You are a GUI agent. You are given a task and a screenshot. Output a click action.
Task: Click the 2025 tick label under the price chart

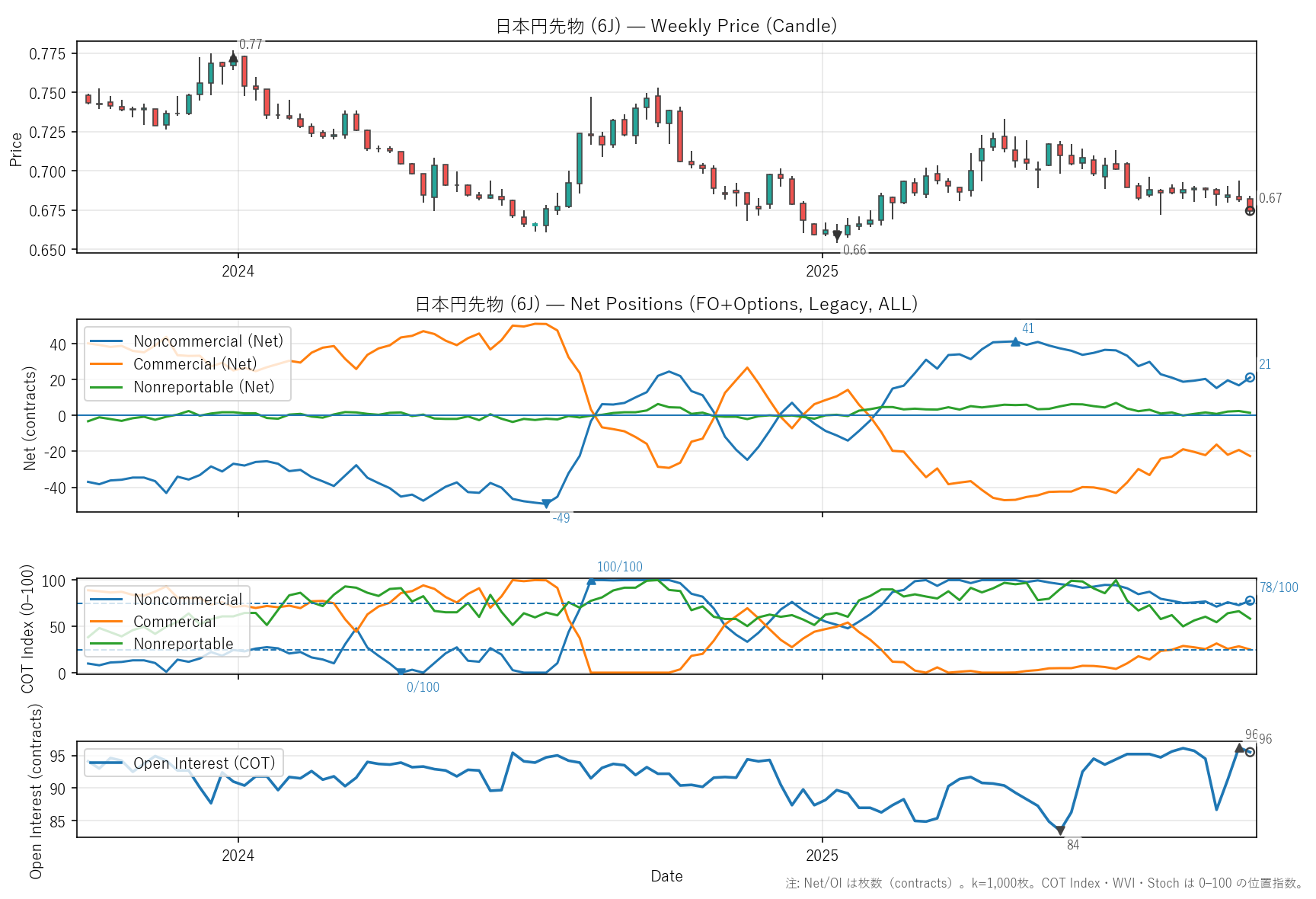point(822,271)
